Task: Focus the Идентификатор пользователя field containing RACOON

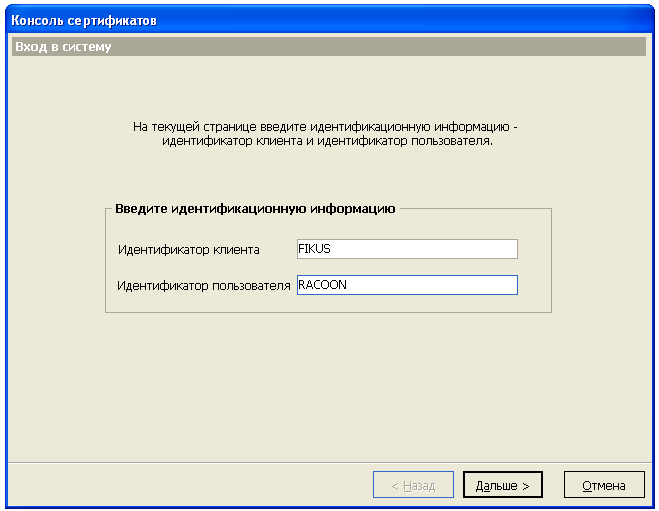Action: pyautogui.click(x=407, y=285)
